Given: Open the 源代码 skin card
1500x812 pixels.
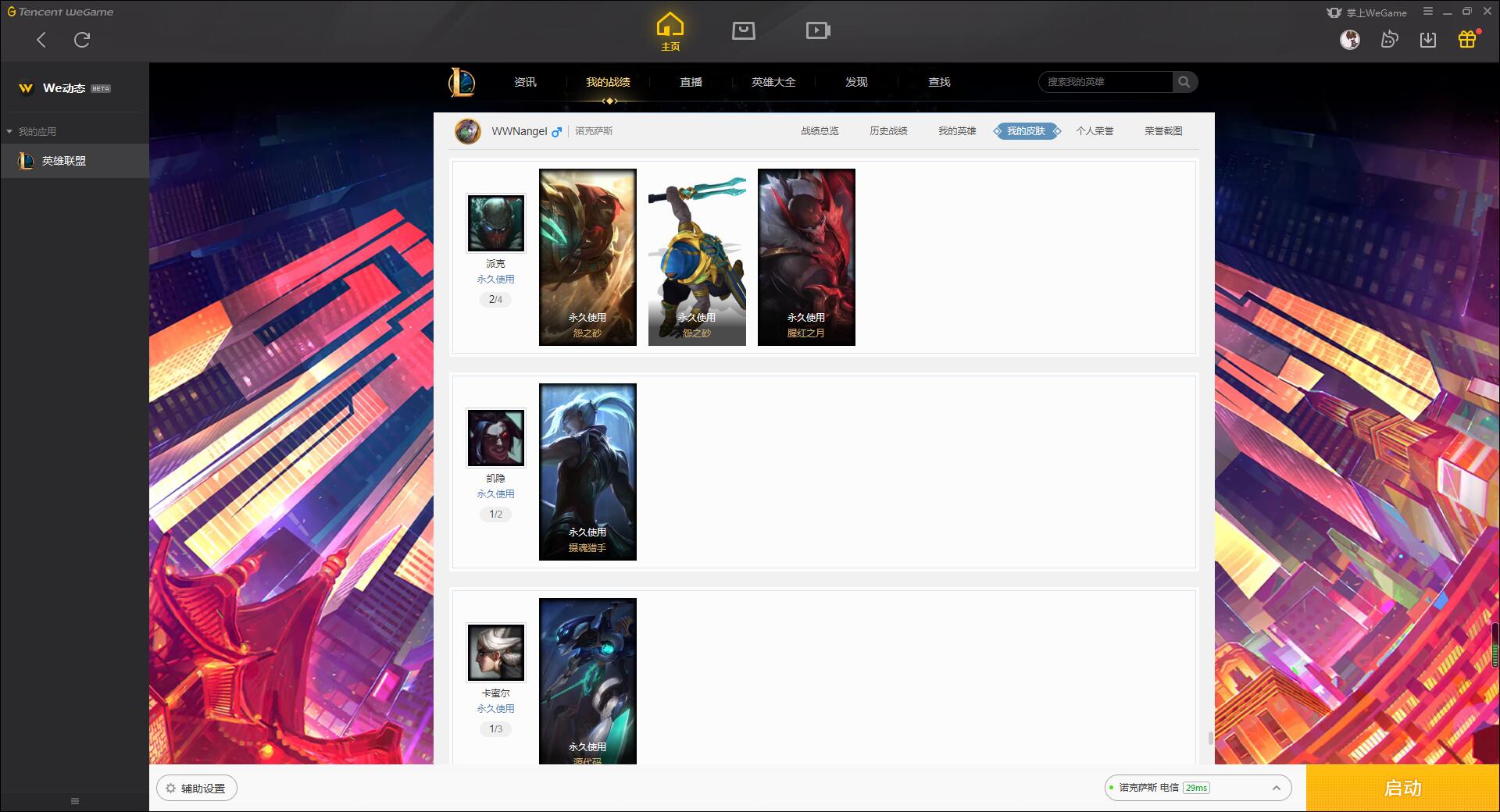Looking at the screenshot, I should [587, 681].
